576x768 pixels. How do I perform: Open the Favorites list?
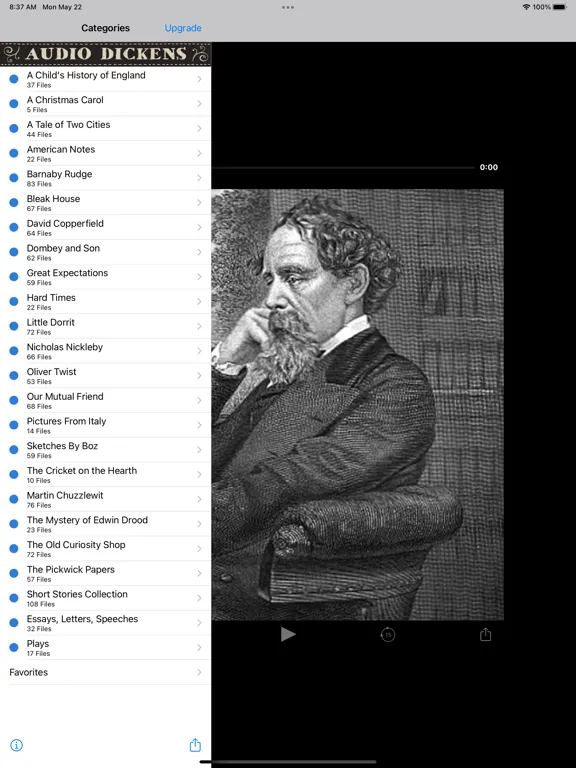(x=105, y=672)
